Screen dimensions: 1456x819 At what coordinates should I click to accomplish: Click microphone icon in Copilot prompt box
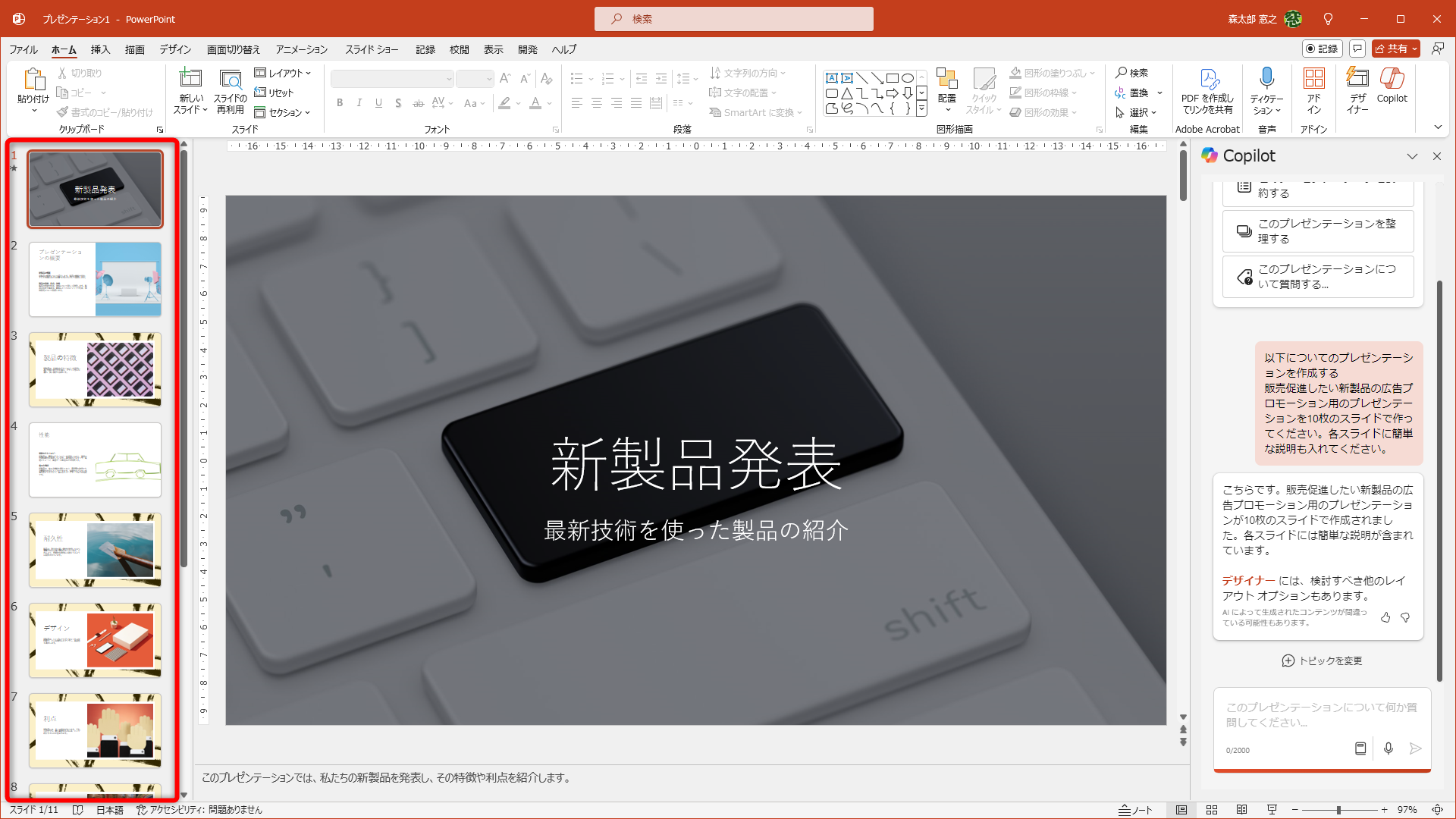click(1388, 748)
